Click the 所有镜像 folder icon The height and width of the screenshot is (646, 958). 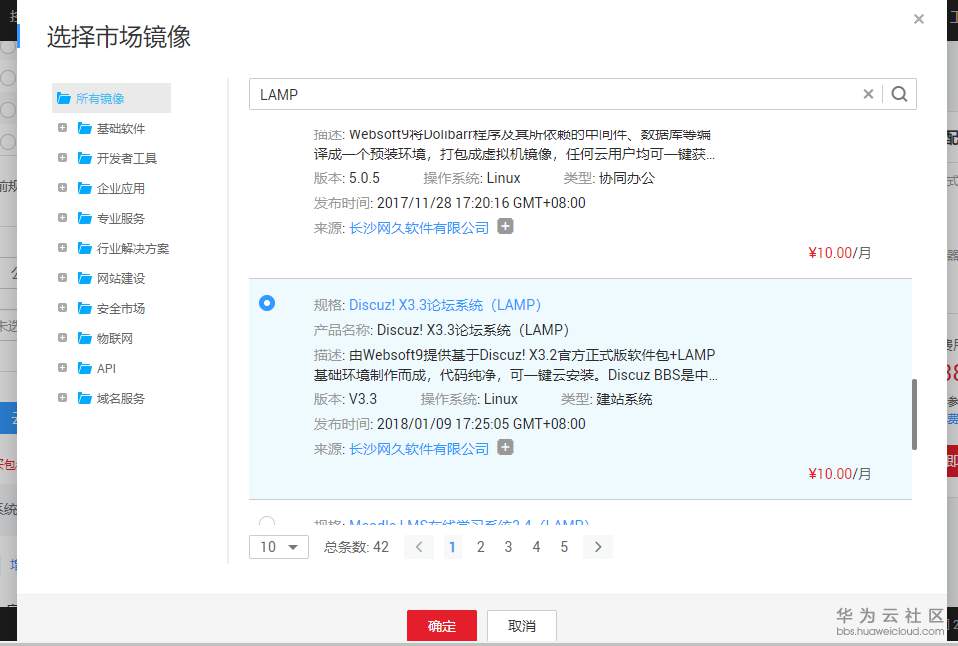pyautogui.click(x=64, y=98)
